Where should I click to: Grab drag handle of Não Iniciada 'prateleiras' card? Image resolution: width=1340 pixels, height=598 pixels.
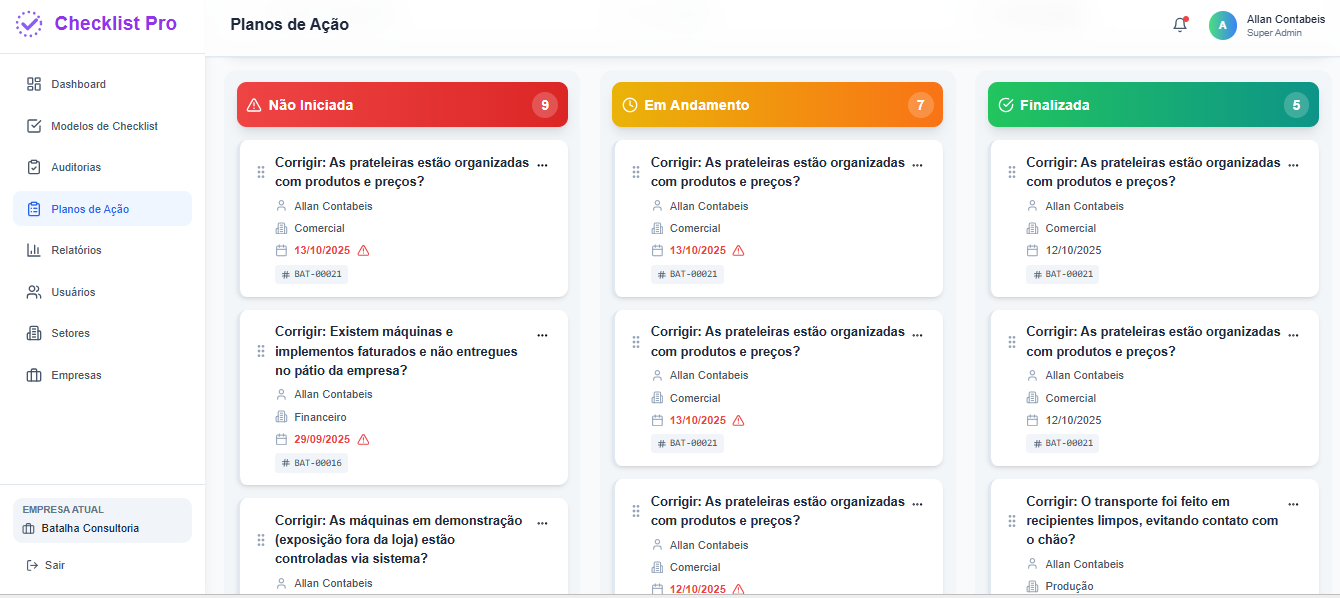pyautogui.click(x=261, y=172)
